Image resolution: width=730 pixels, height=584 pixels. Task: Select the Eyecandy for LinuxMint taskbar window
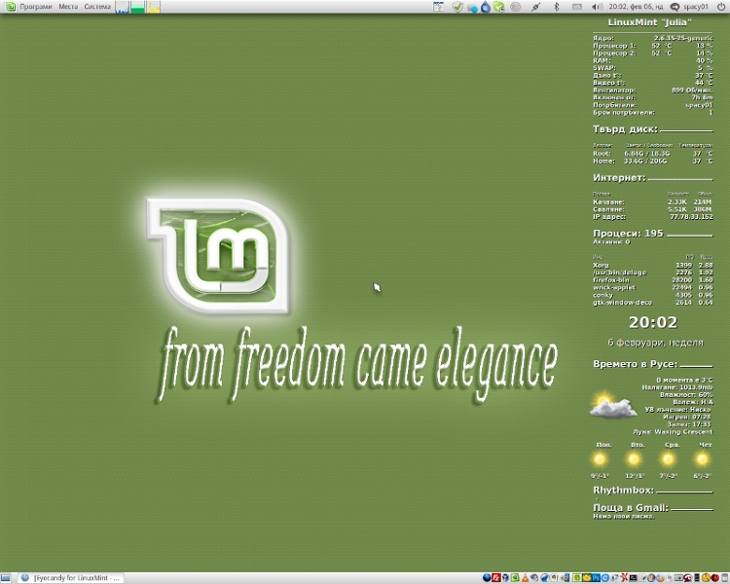[71, 578]
